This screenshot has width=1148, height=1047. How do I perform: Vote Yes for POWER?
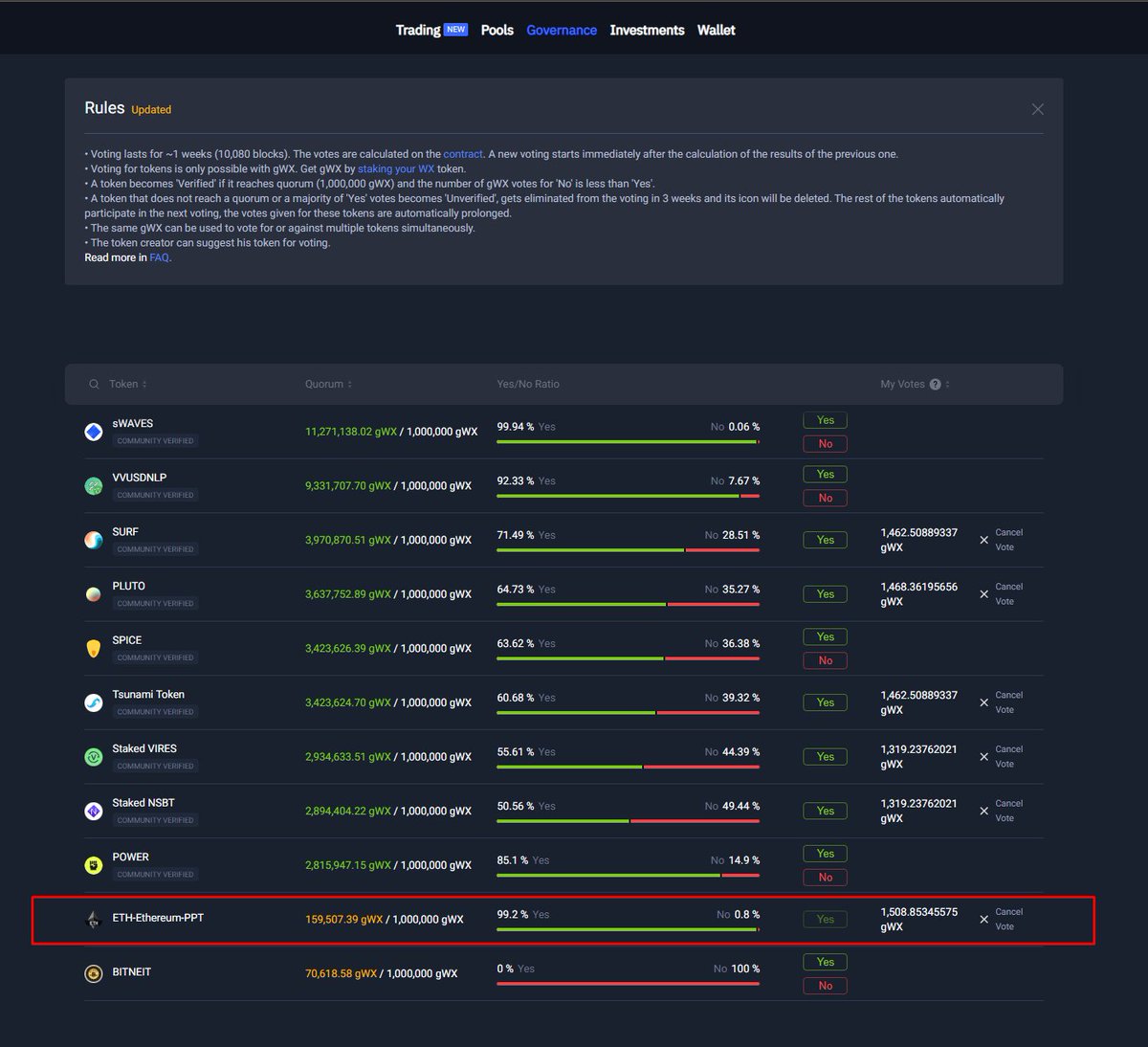coord(826,854)
